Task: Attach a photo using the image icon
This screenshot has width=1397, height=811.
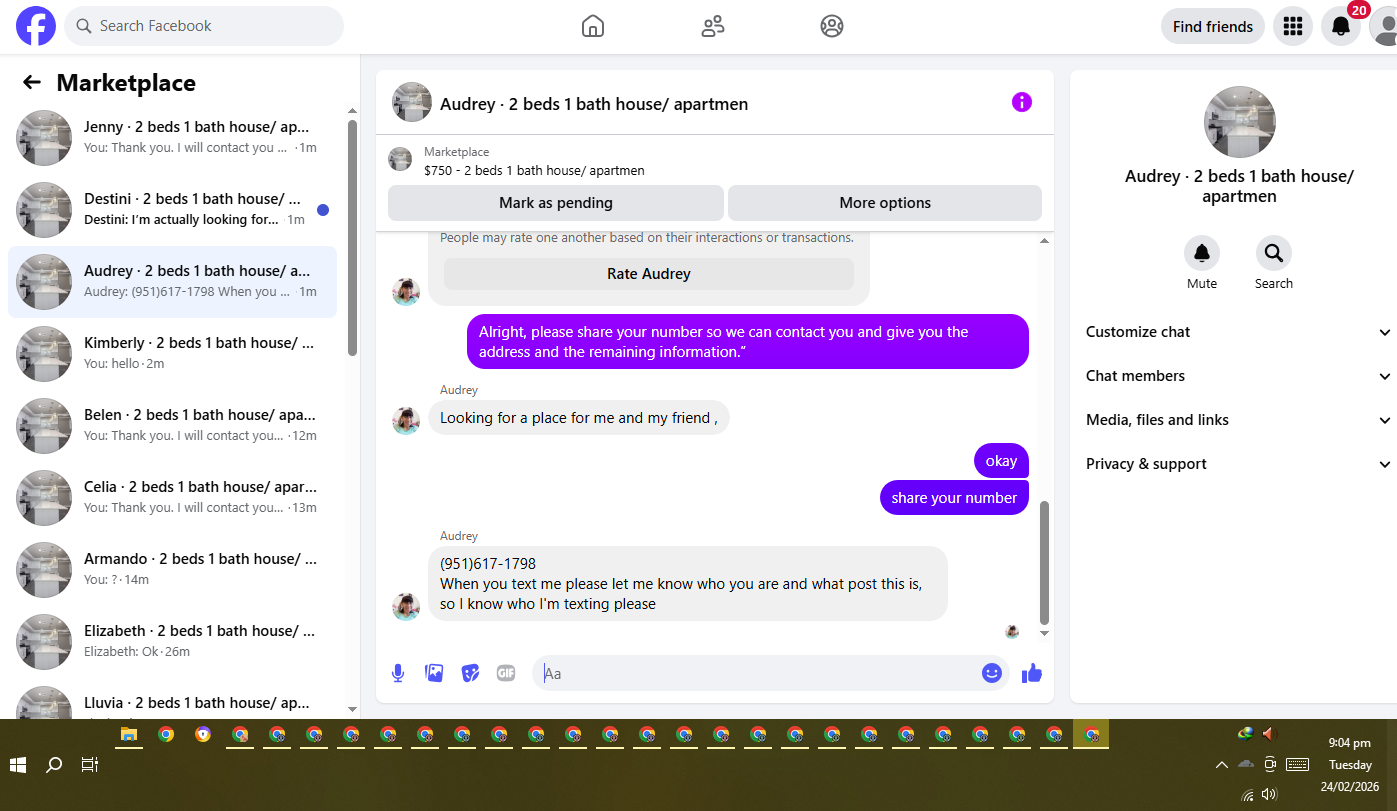Action: 434,673
